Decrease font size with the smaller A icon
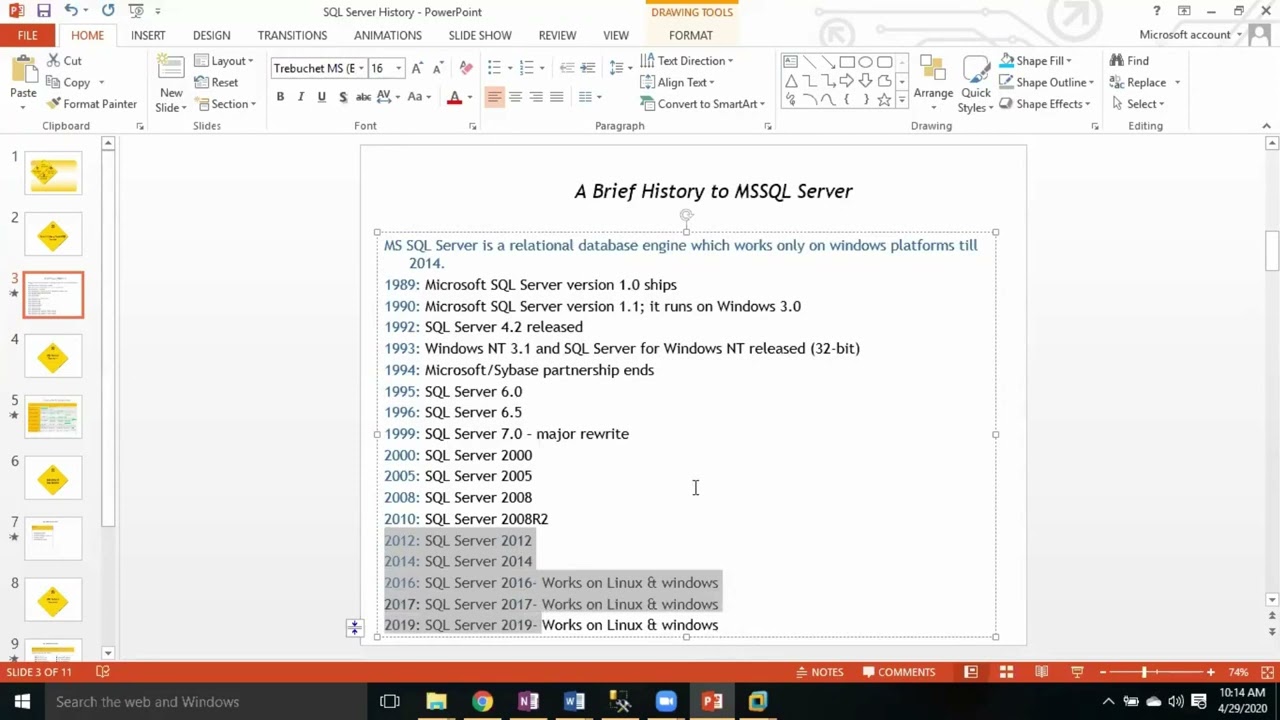Screen dimensions: 1280x720 click(439, 68)
